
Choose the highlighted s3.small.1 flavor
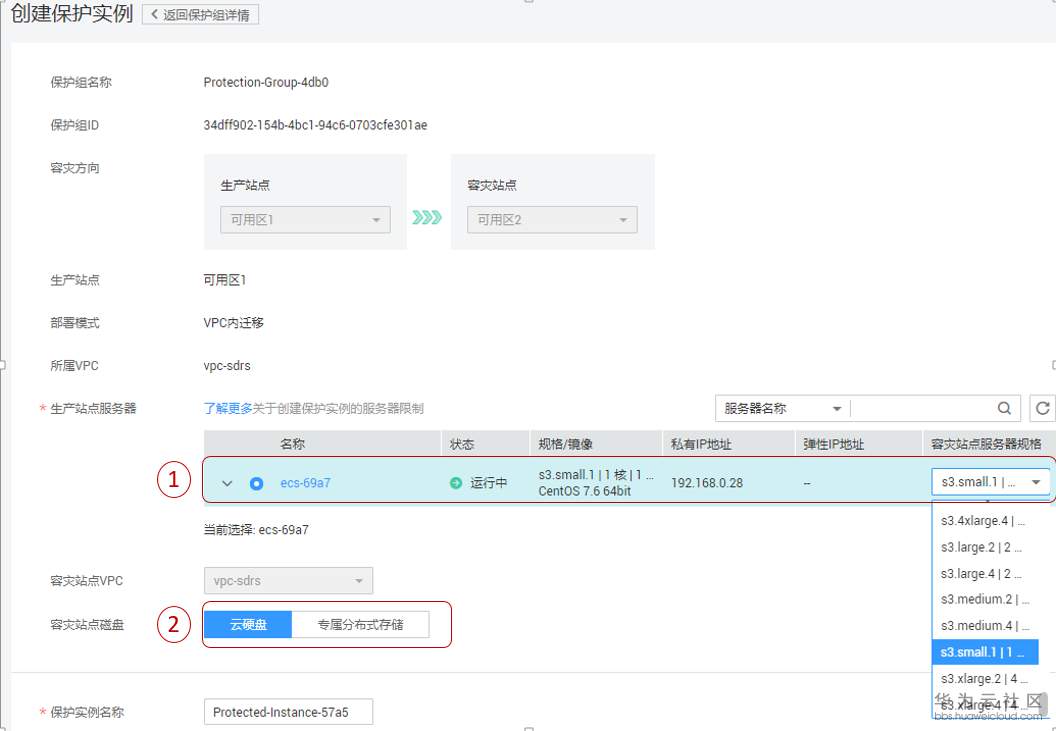tap(985, 651)
